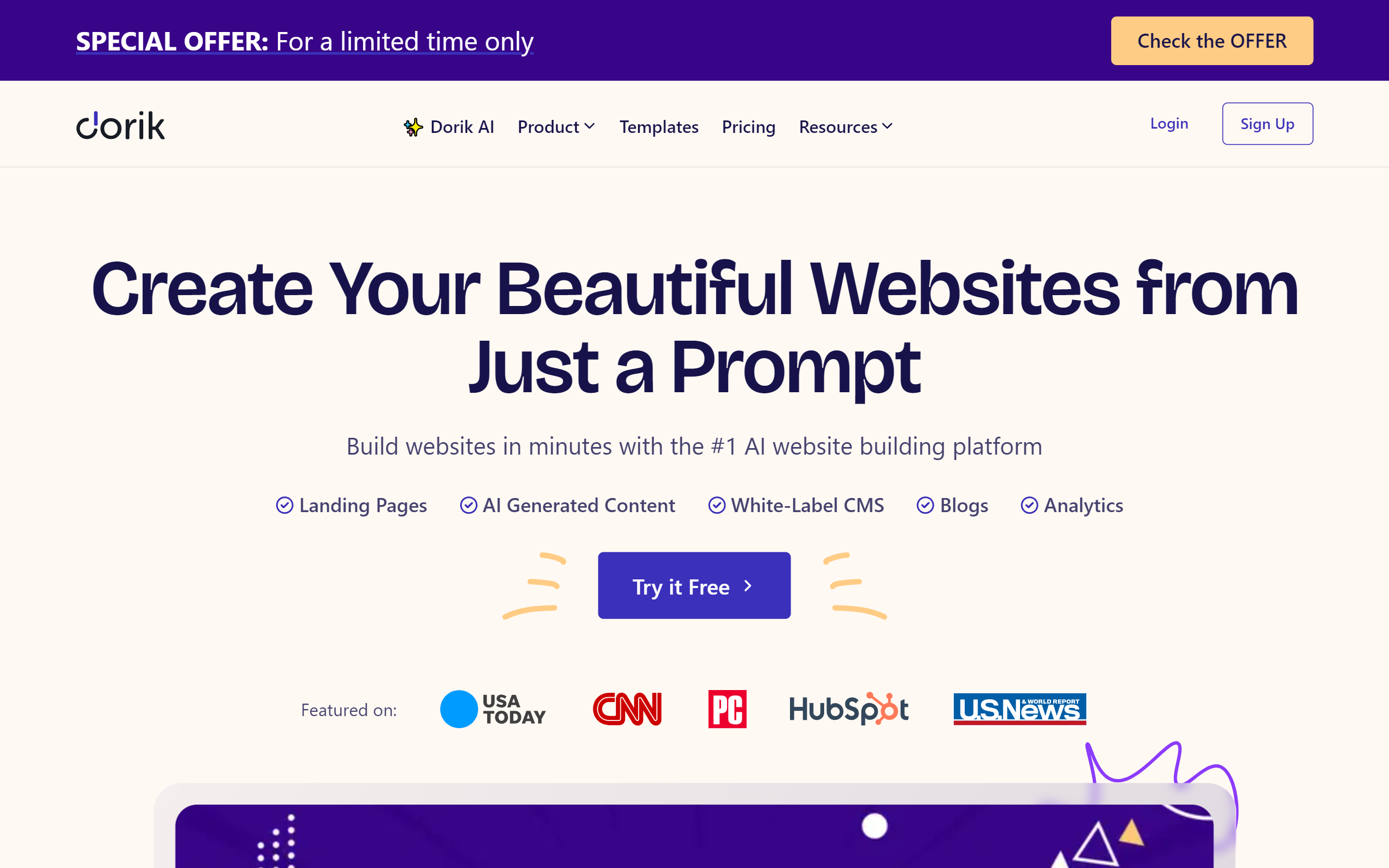Image resolution: width=1389 pixels, height=868 pixels.
Task: Toggle the Landing Pages checkmark feature
Action: (x=283, y=505)
